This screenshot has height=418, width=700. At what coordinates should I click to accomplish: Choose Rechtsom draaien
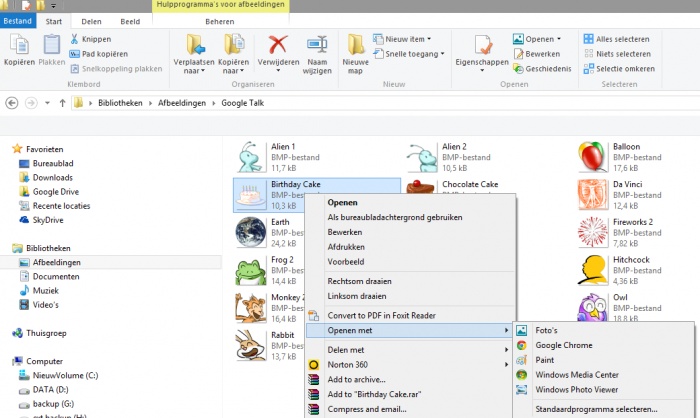359,281
